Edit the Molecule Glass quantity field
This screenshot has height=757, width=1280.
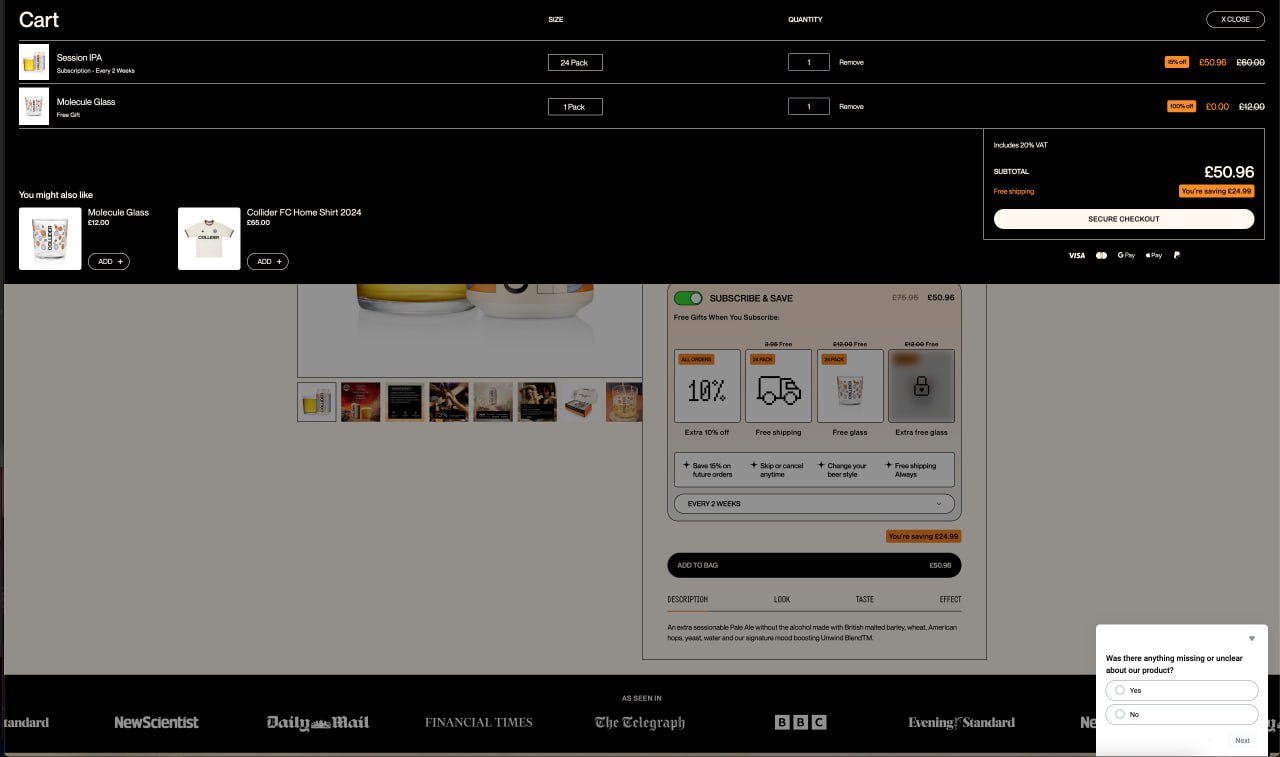(x=809, y=106)
